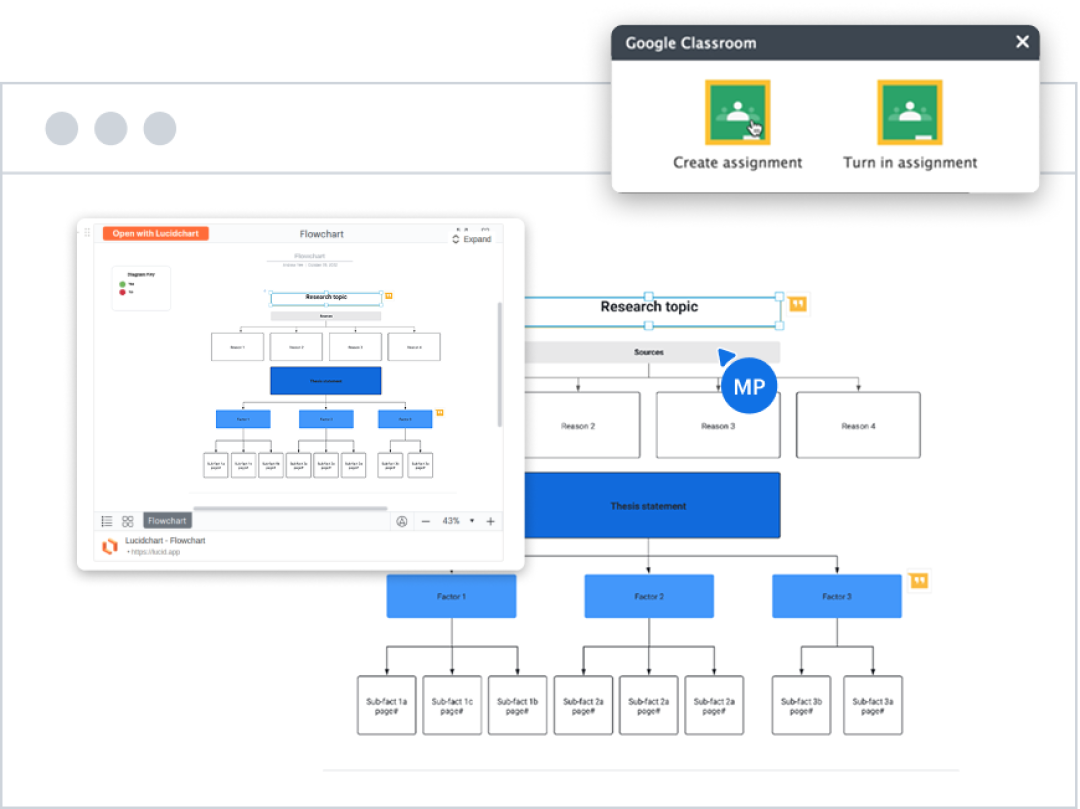1080x809 pixels.
Task: Click the accessibility icon near zoom controls
Action: point(402,521)
